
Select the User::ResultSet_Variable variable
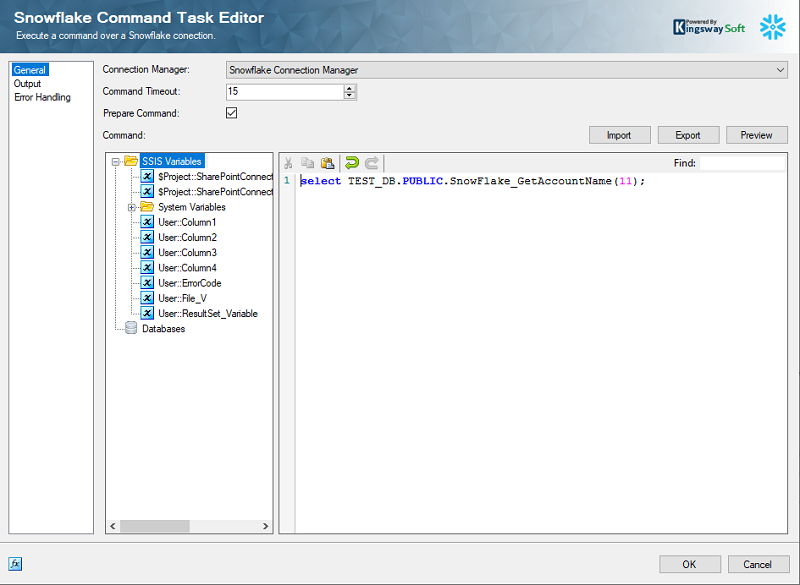pyautogui.click(x=208, y=314)
